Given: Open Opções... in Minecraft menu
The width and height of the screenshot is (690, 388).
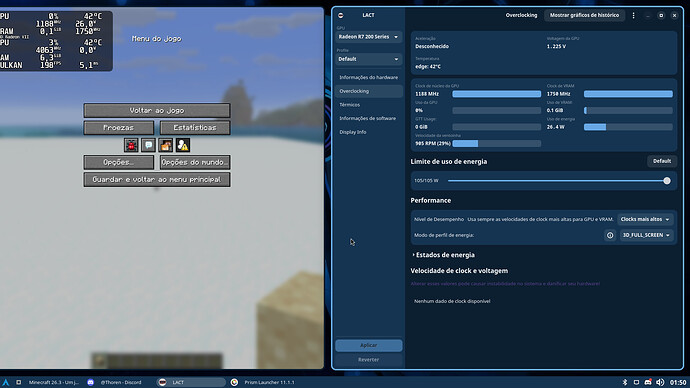Looking at the screenshot, I should (x=119, y=162).
